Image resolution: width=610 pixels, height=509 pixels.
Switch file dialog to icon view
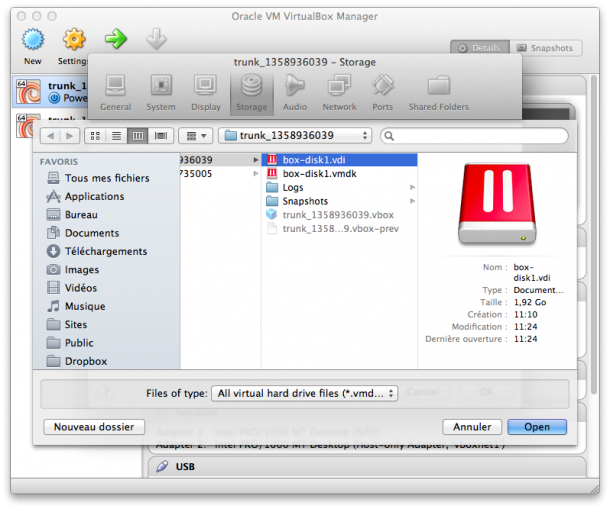click(x=95, y=136)
